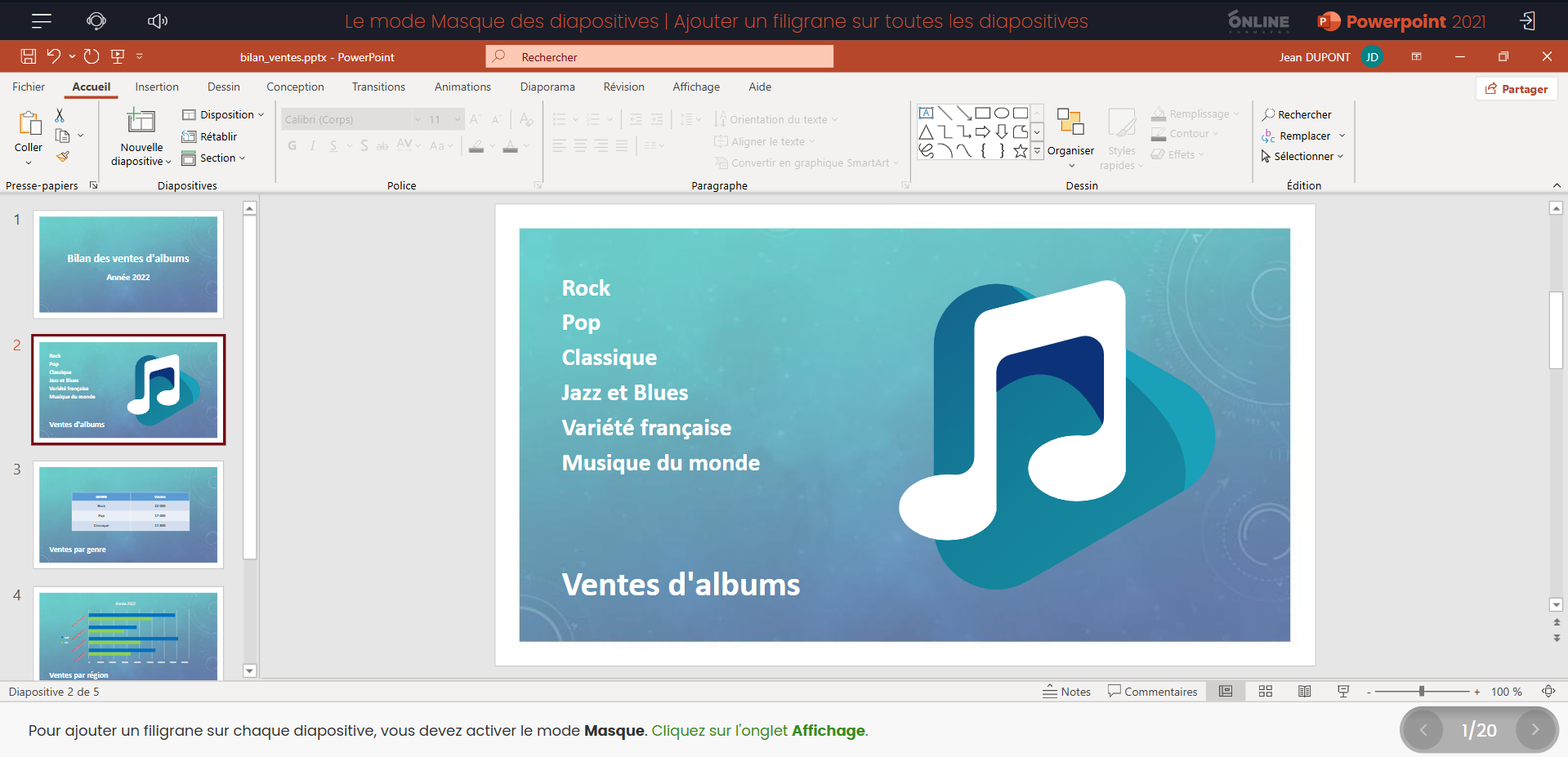Image resolution: width=1568 pixels, height=757 pixels.
Task: Select slide 3 thumbnail Ventes par genre
Action: (128, 514)
